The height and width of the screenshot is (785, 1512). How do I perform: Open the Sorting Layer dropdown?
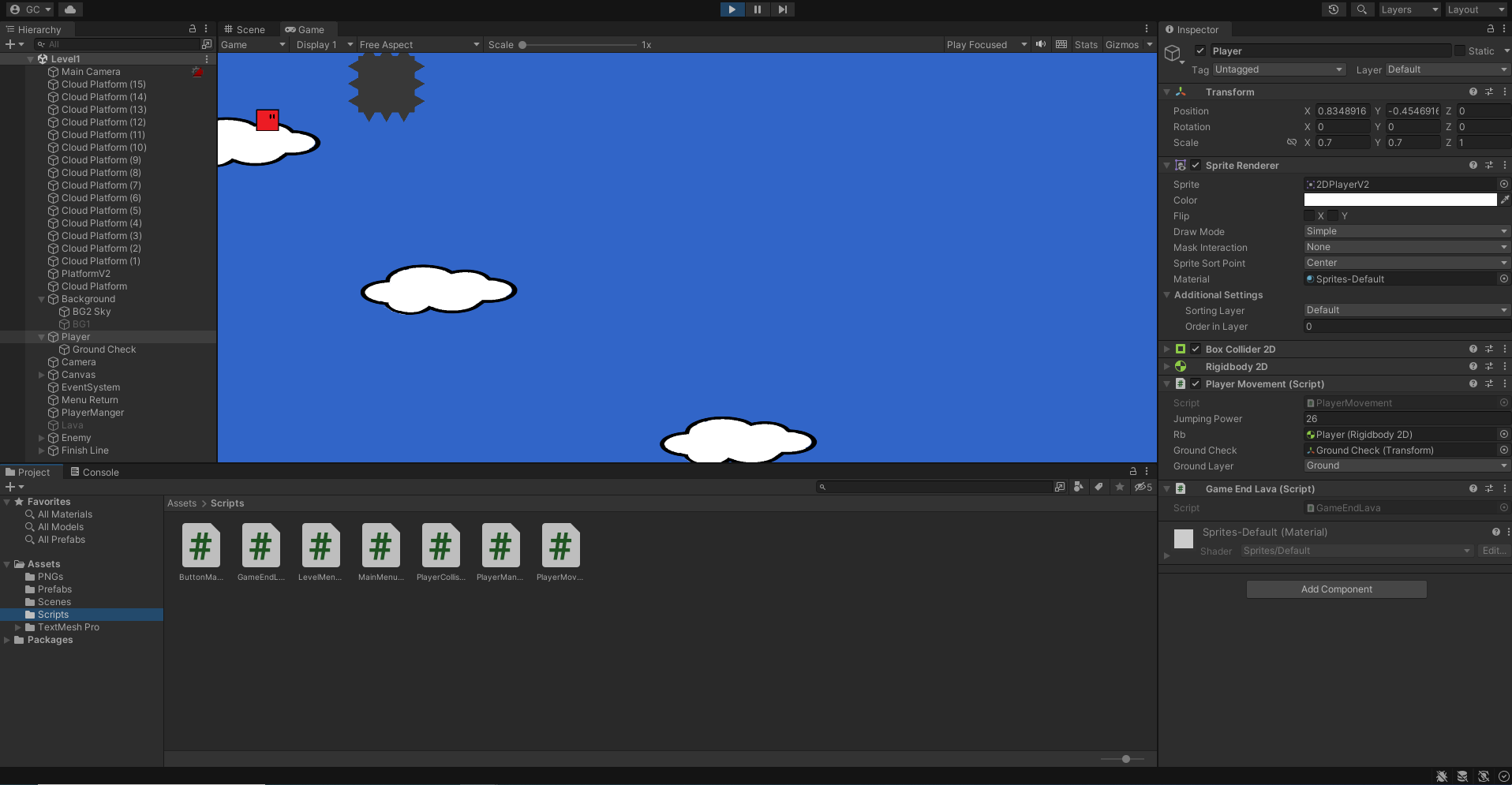coord(1406,310)
